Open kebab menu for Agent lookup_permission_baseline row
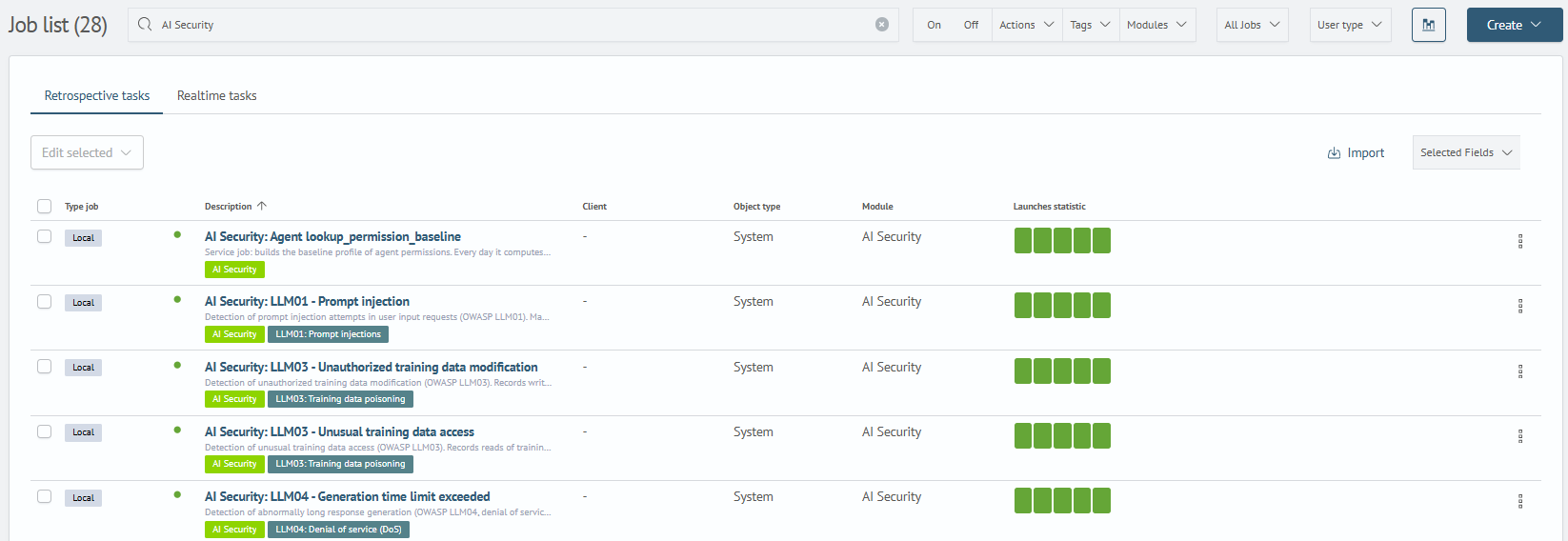The height and width of the screenshot is (541, 1568). (x=1520, y=241)
